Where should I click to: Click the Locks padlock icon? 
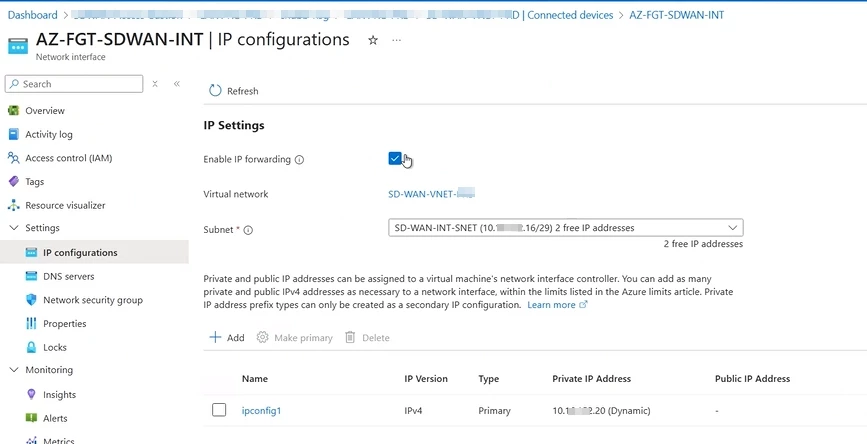(x=32, y=347)
